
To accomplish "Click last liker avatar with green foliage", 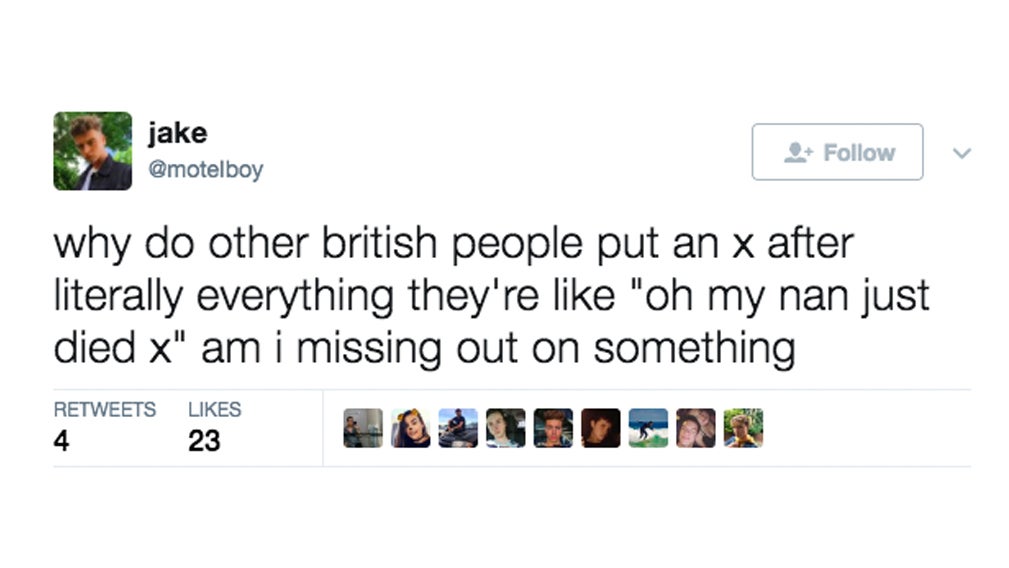I will point(743,428).
